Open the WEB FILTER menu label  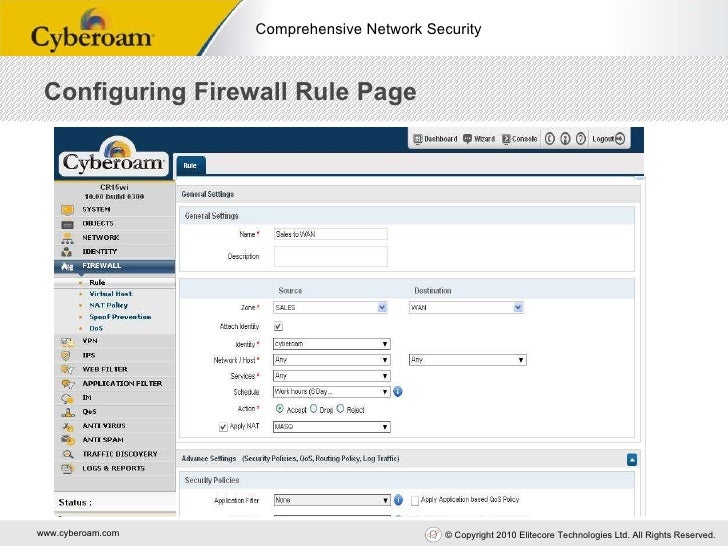105,370
